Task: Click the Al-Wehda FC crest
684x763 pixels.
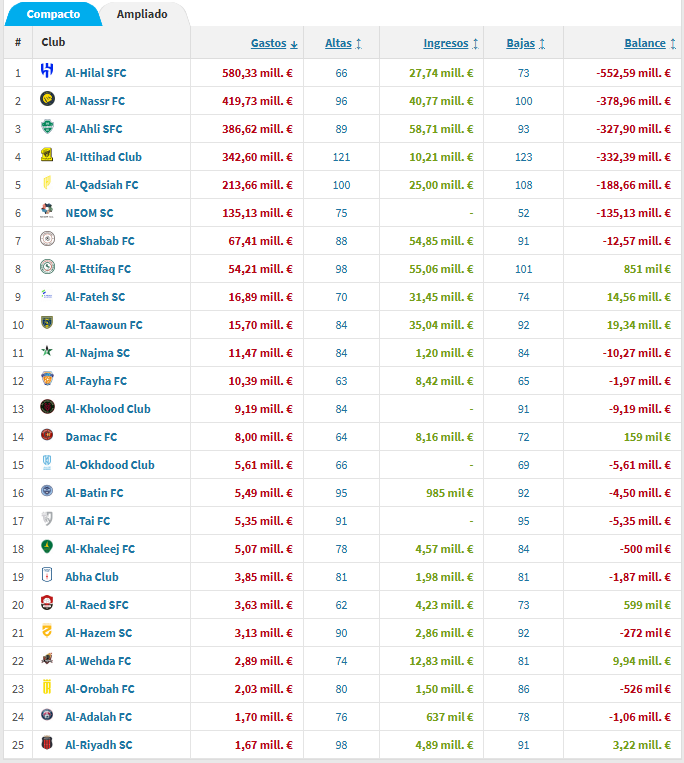Action: [x=47, y=659]
